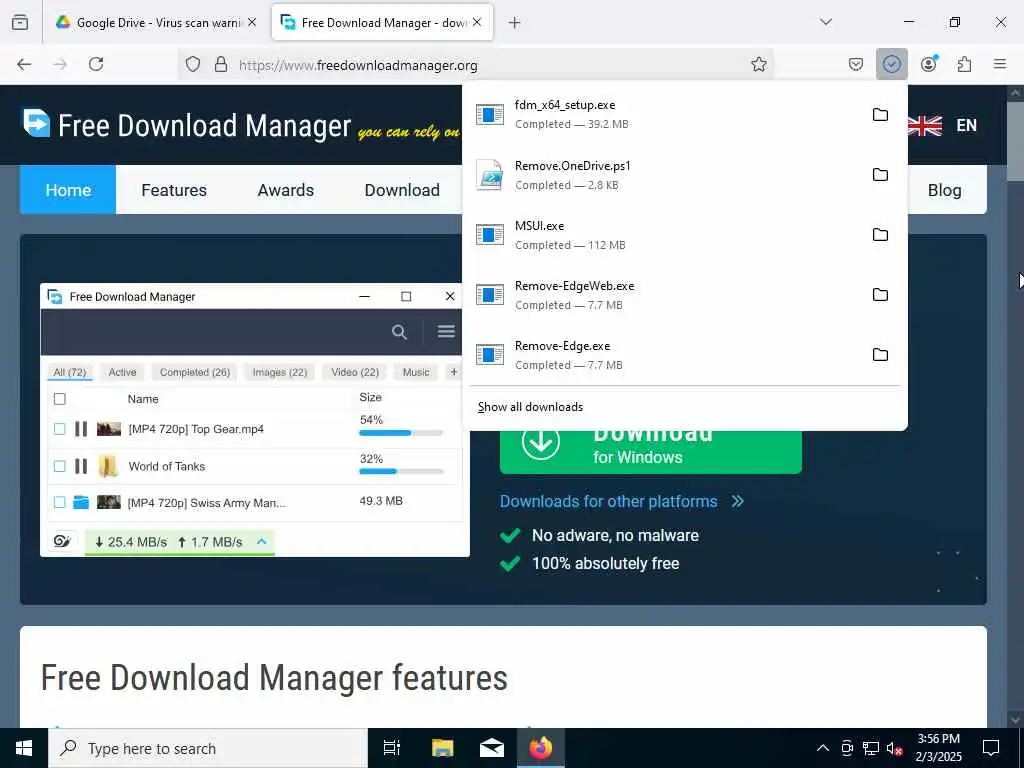Open the Windows Start menu
The image size is (1024, 768).
[x=24, y=748]
